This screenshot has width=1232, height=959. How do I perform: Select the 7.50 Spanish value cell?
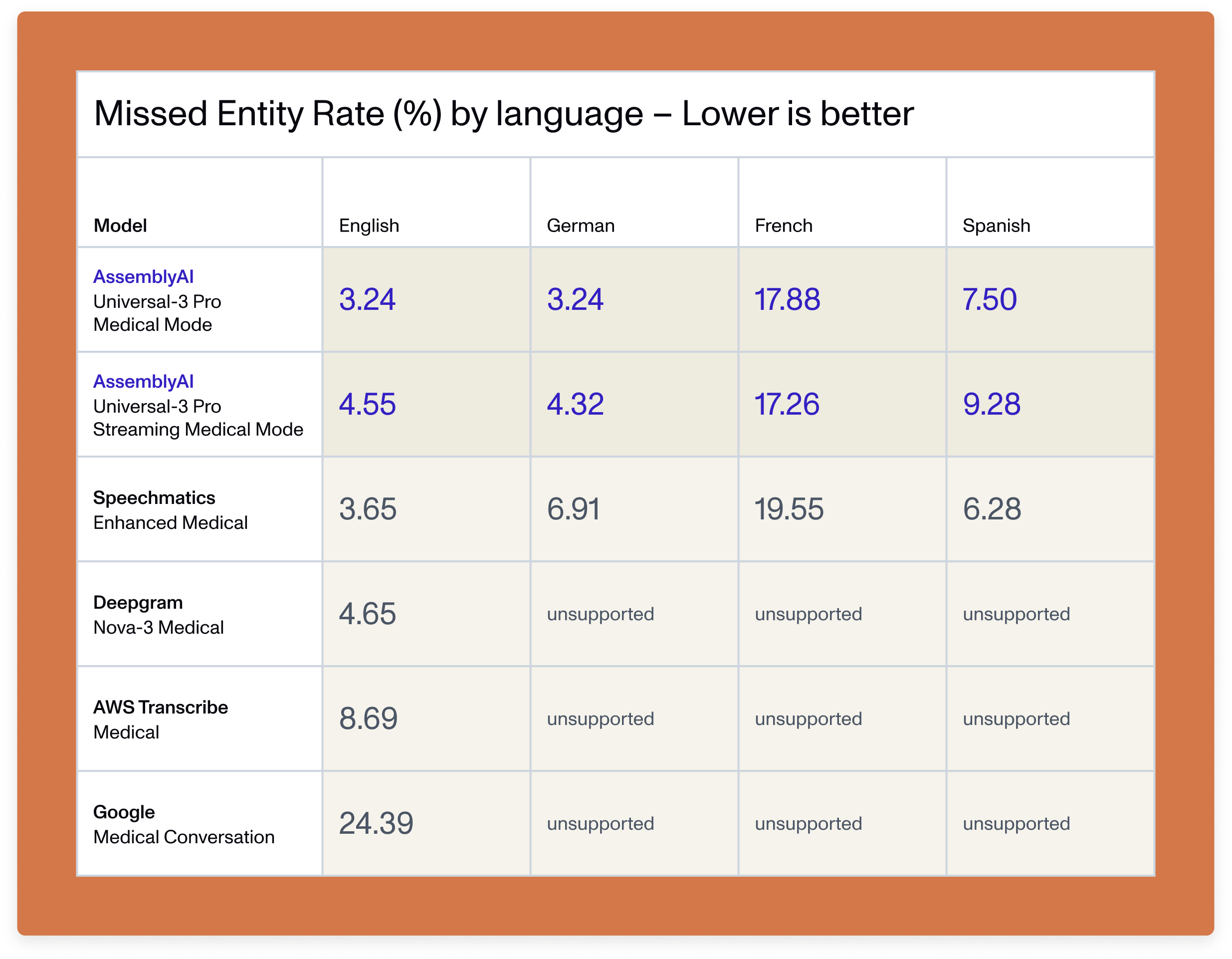pyautogui.click(x=990, y=299)
